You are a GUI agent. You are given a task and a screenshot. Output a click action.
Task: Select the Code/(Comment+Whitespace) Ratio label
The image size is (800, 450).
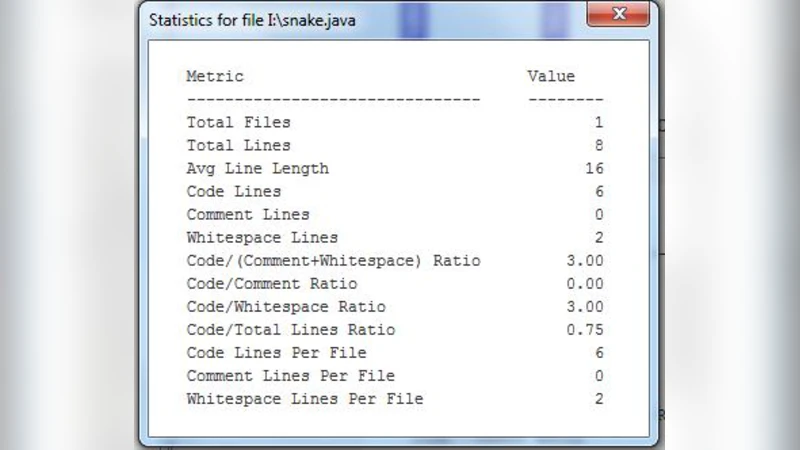coord(333,261)
